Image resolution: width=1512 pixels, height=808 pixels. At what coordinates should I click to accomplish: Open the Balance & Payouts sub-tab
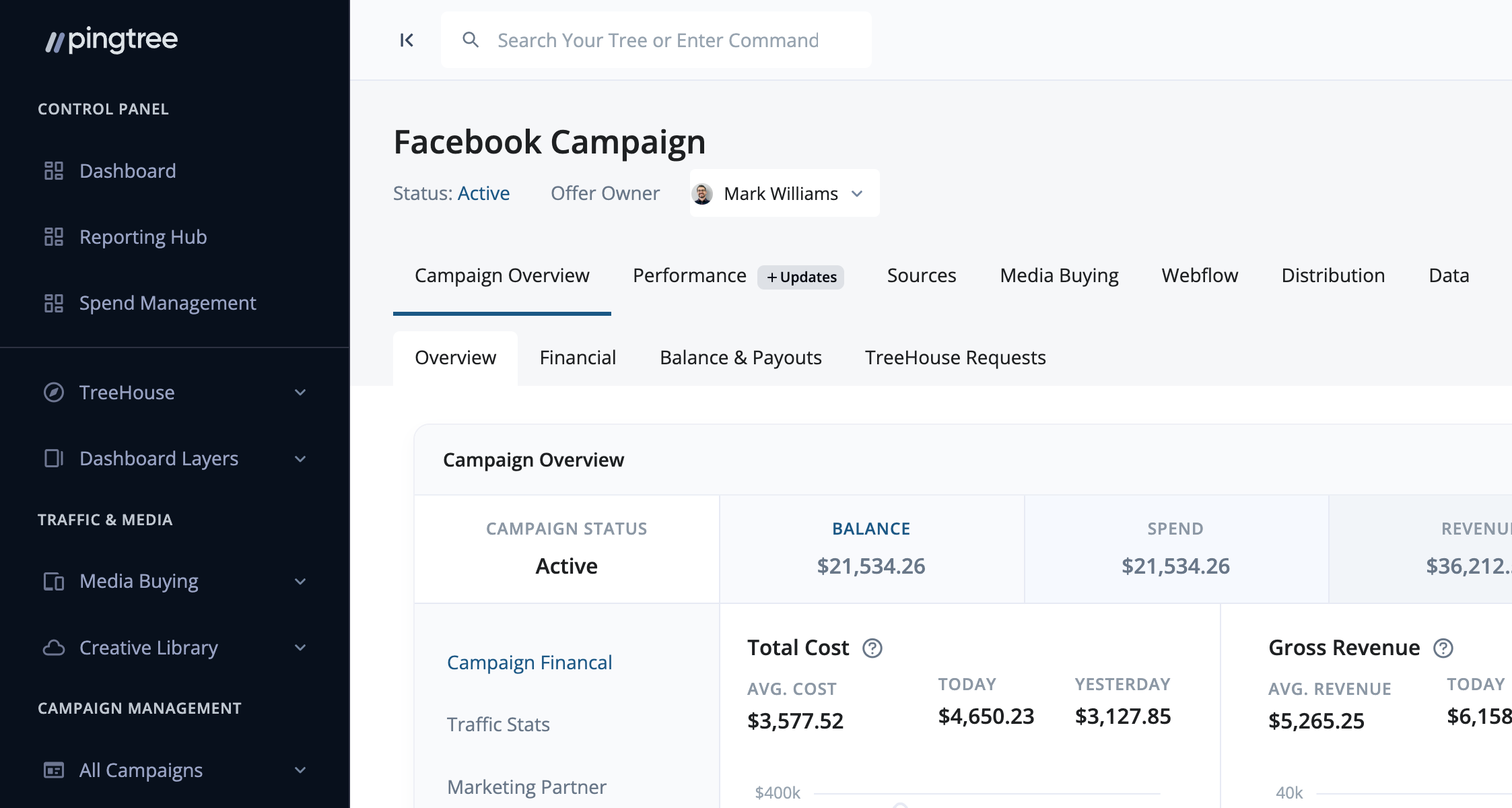click(741, 358)
